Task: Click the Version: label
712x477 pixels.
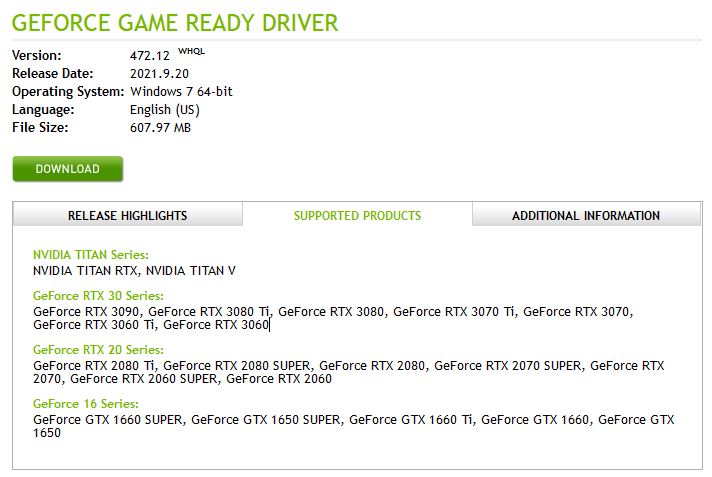Action: [37, 55]
